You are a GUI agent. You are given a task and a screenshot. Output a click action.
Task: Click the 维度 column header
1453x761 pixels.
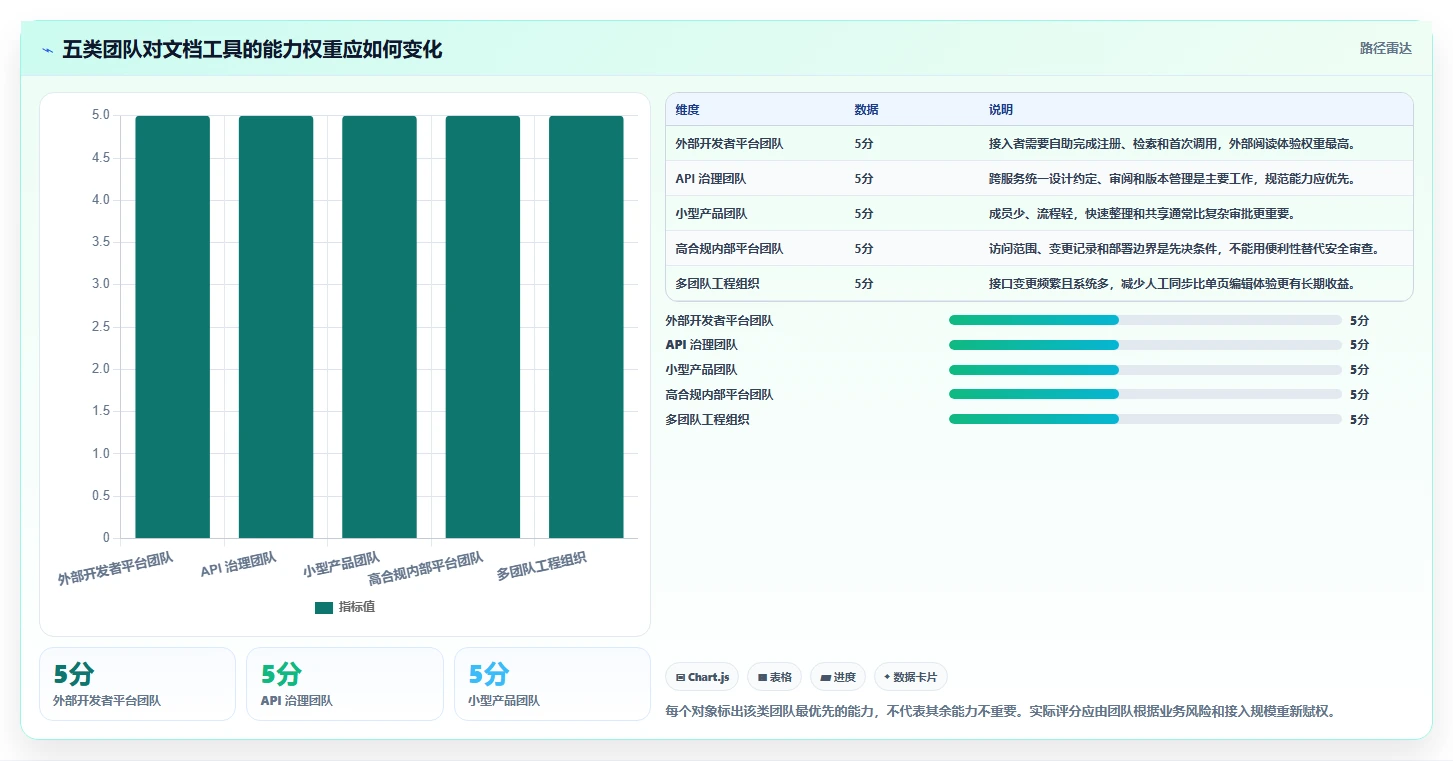click(687, 109)
